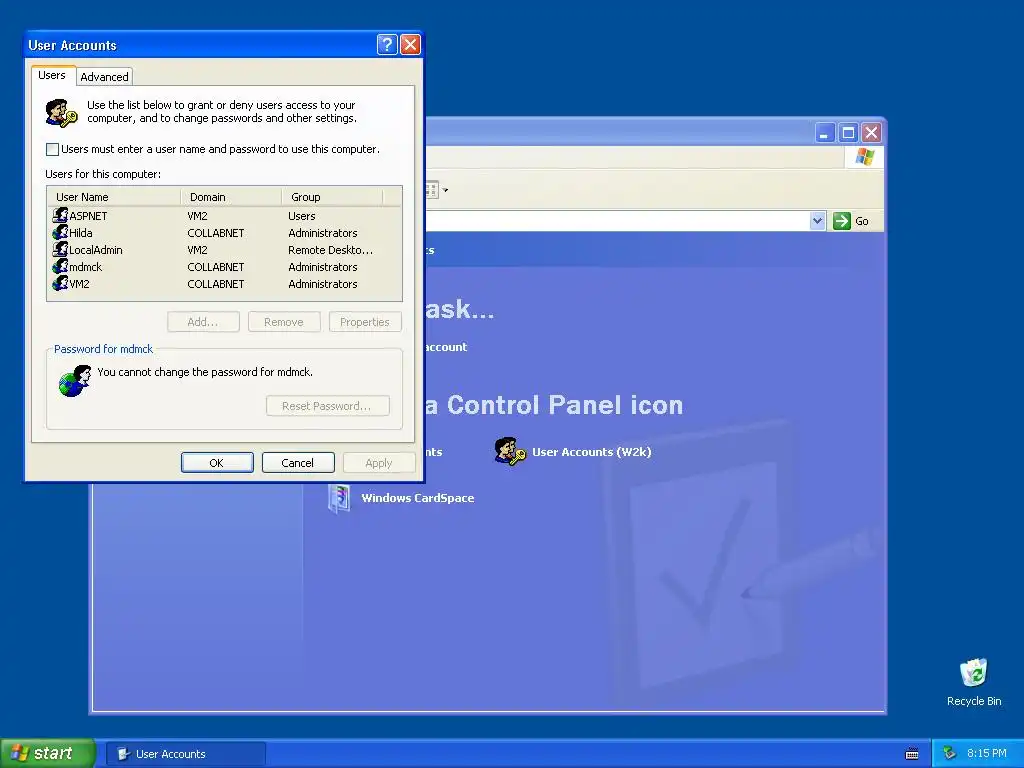Switch to the Advanced tab
Image resolution: width=1024 pixels, height=768 pixels.
(x=104, y=76)
